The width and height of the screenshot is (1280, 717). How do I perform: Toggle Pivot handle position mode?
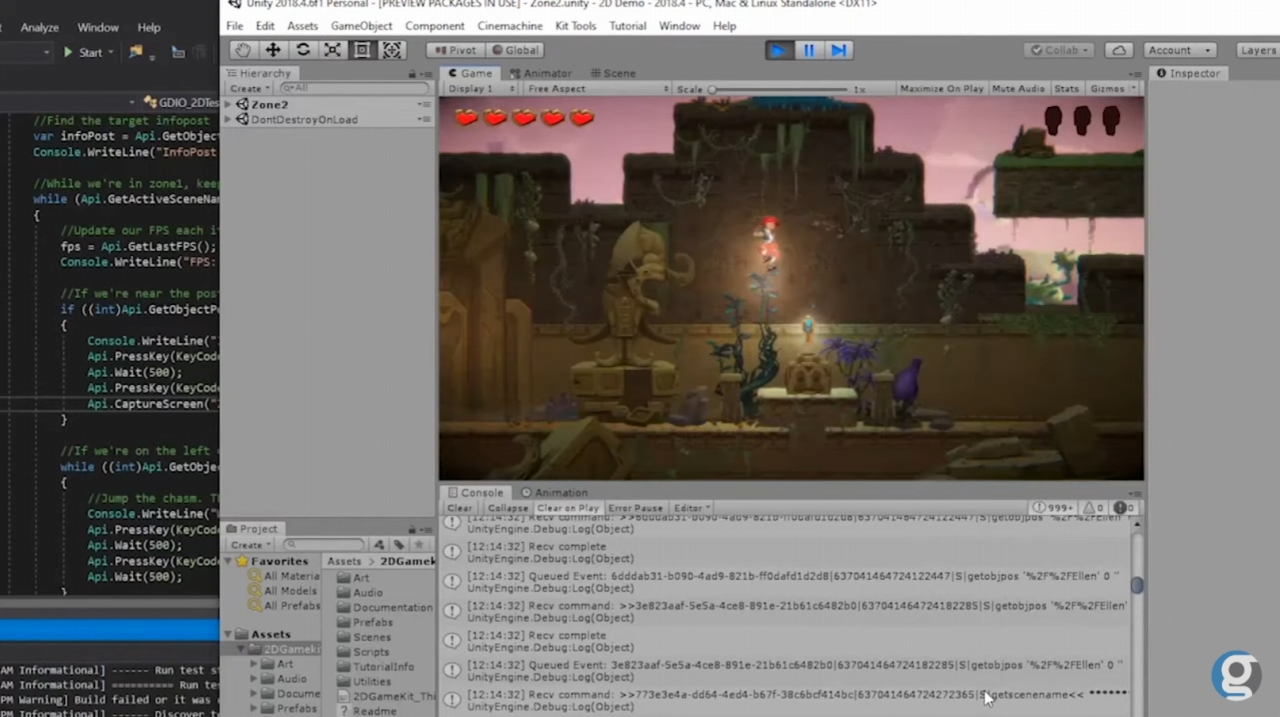[x=455, y=50]
